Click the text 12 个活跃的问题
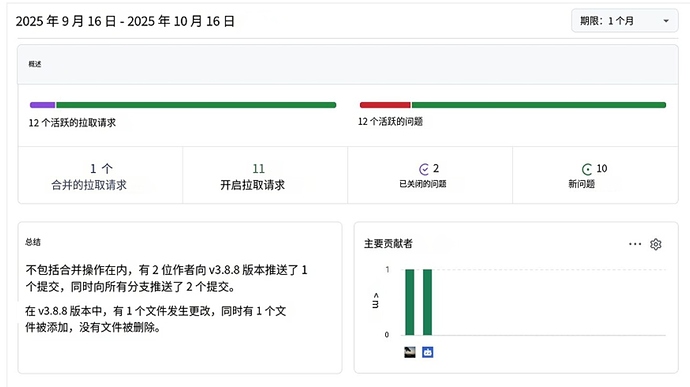Screen dimensions: 690x387 (390, 122)
